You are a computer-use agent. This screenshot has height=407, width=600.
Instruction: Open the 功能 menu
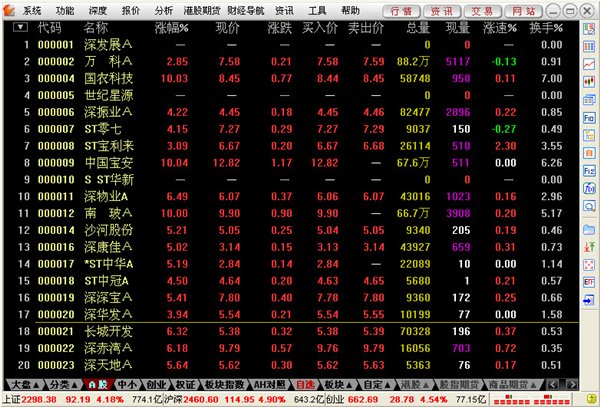click(x=65, y=11)
